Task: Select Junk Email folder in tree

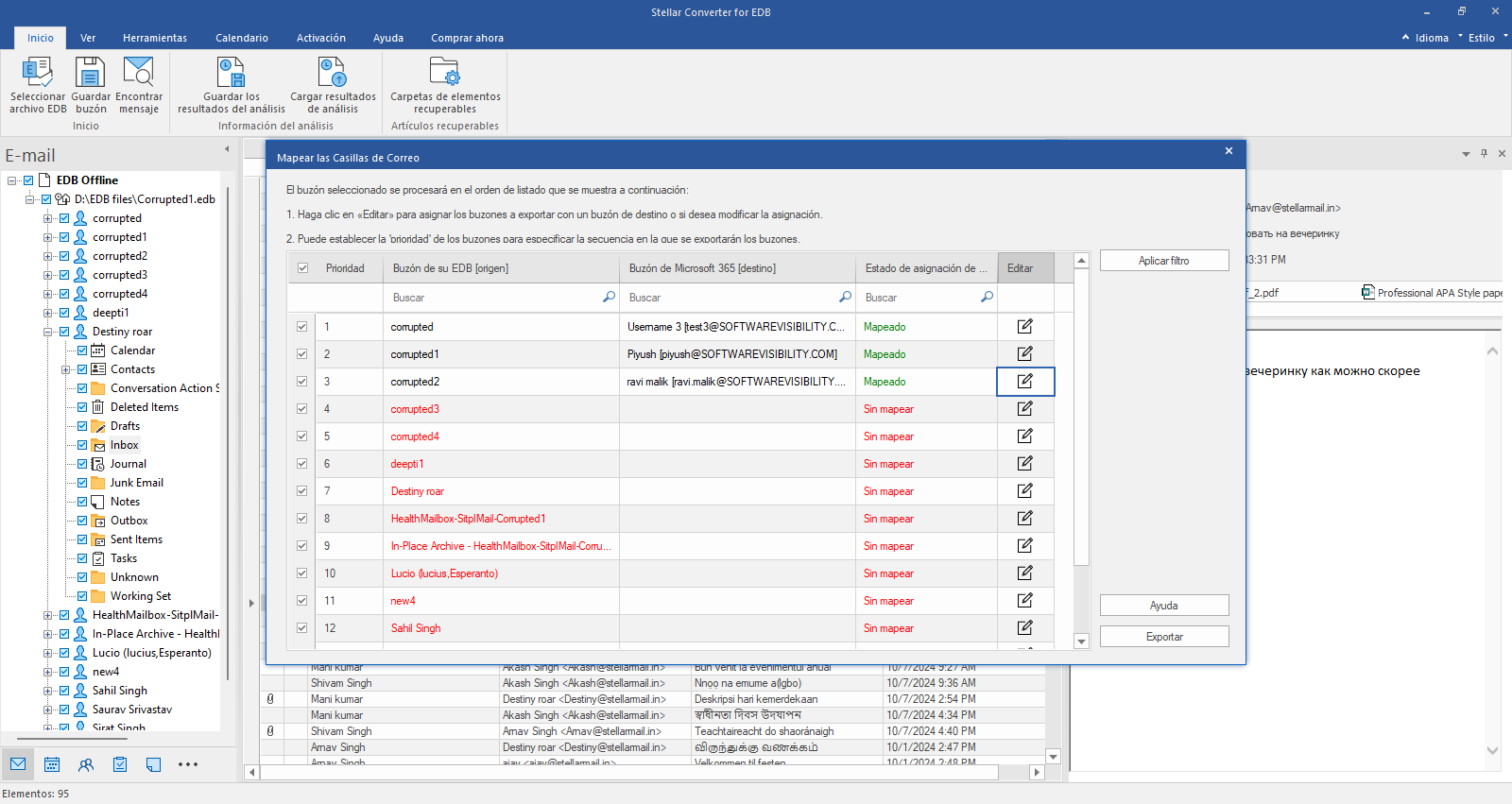Action: click(137, 483)
